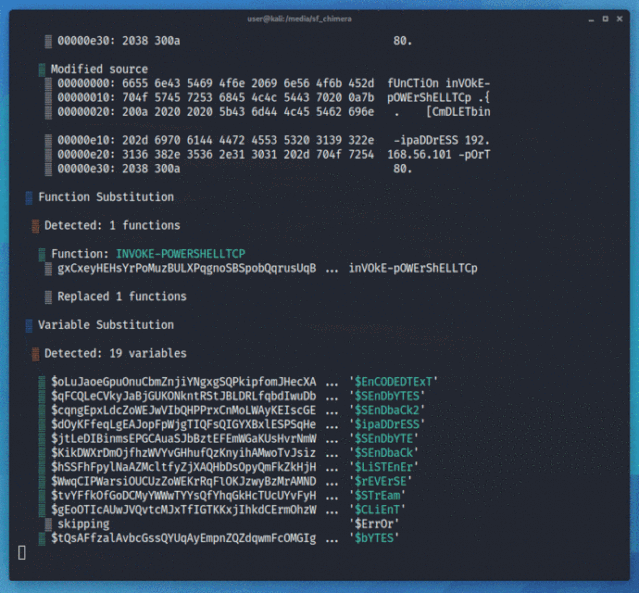This screenshot has width=639, height=593.
Task: Click the $dOyKFfeqLgEAJopFpWjgTIQFsQIGYXBxlESPSqHe variable
Action: point(183,424)
